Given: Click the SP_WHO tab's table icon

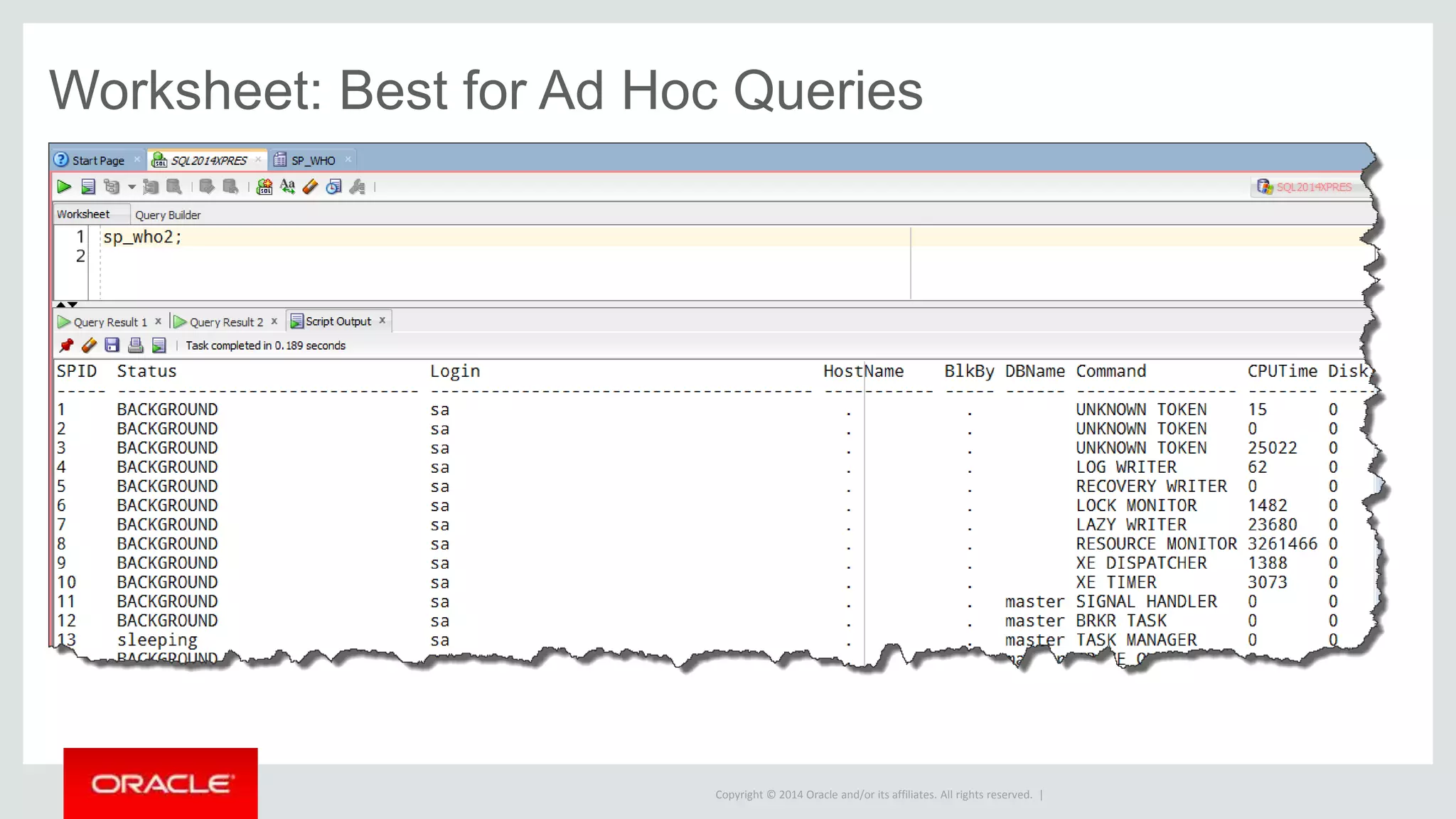Looking at the screenshot, I should click(280, 160).
